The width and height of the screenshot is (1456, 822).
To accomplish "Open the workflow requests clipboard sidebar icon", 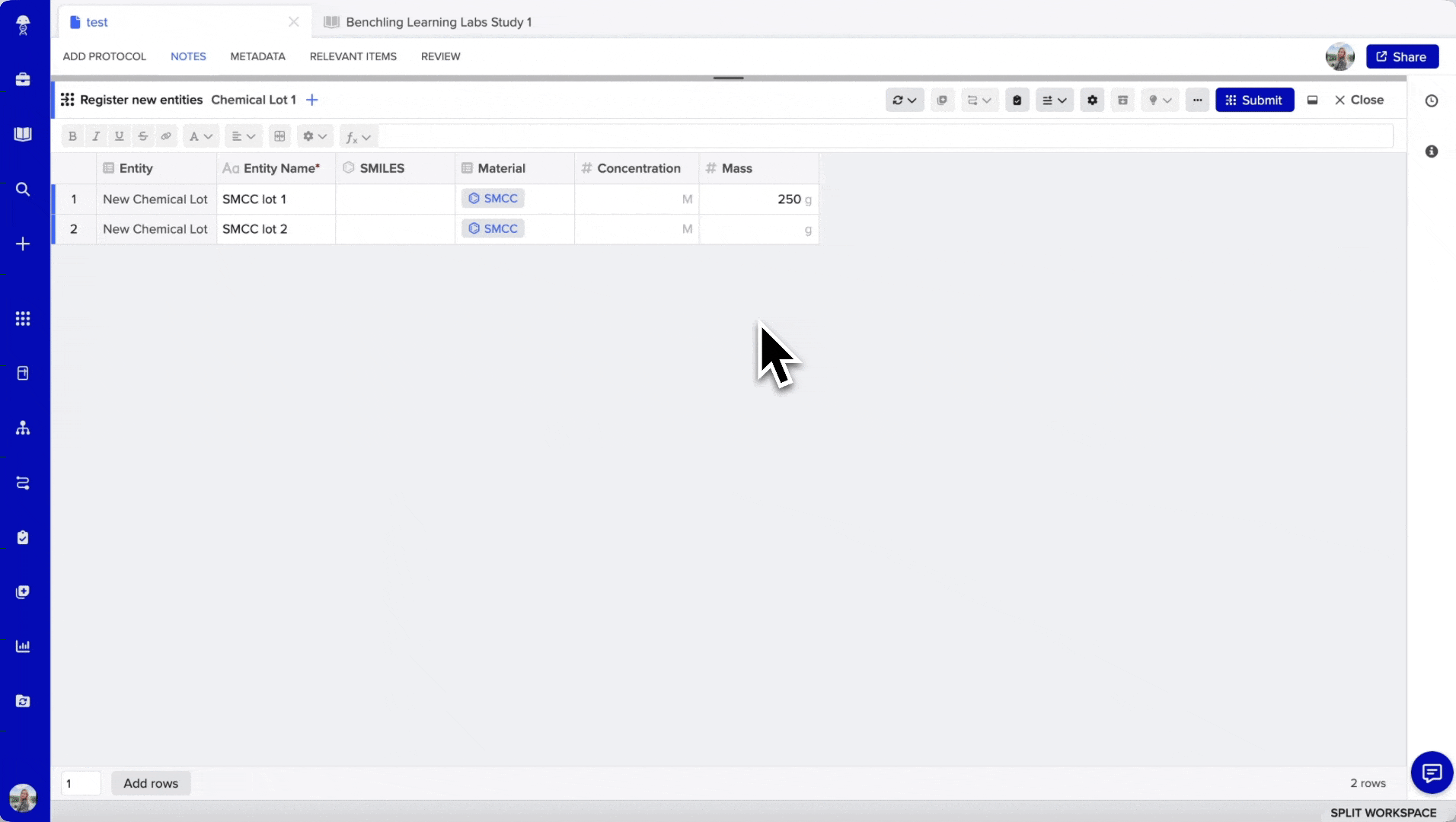I will 23,537.
